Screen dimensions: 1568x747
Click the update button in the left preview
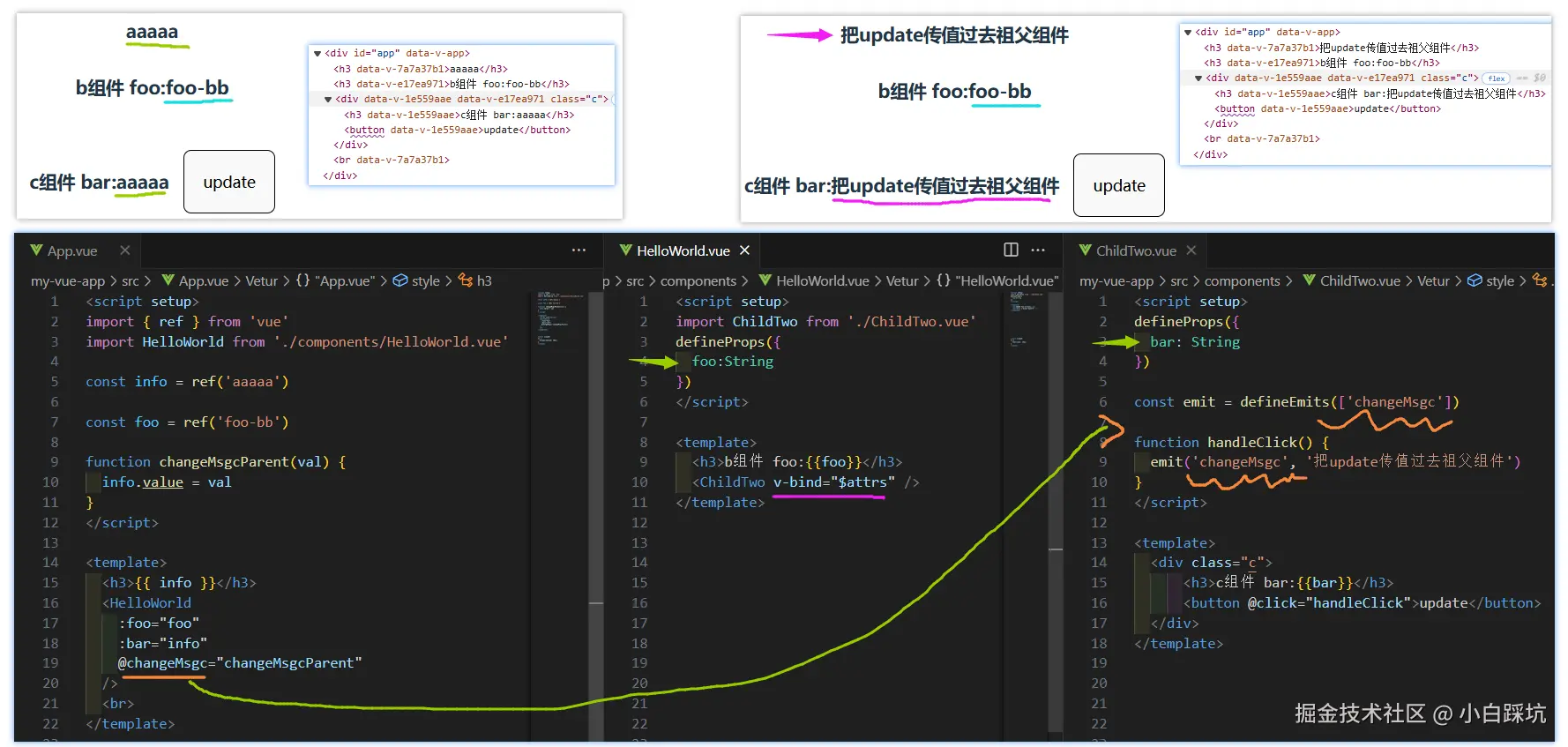229,182
